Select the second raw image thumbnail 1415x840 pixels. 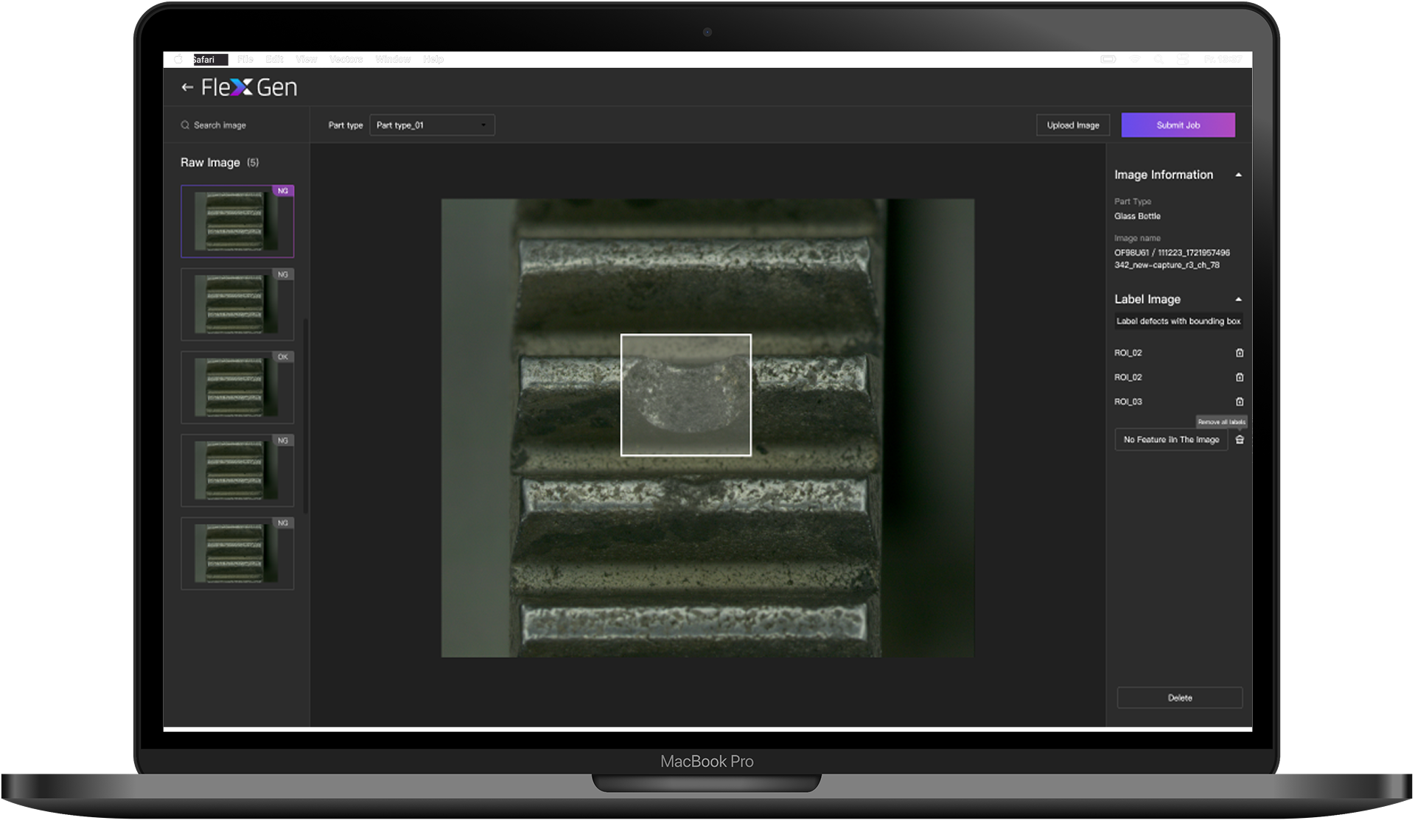[x=237, y=304]
